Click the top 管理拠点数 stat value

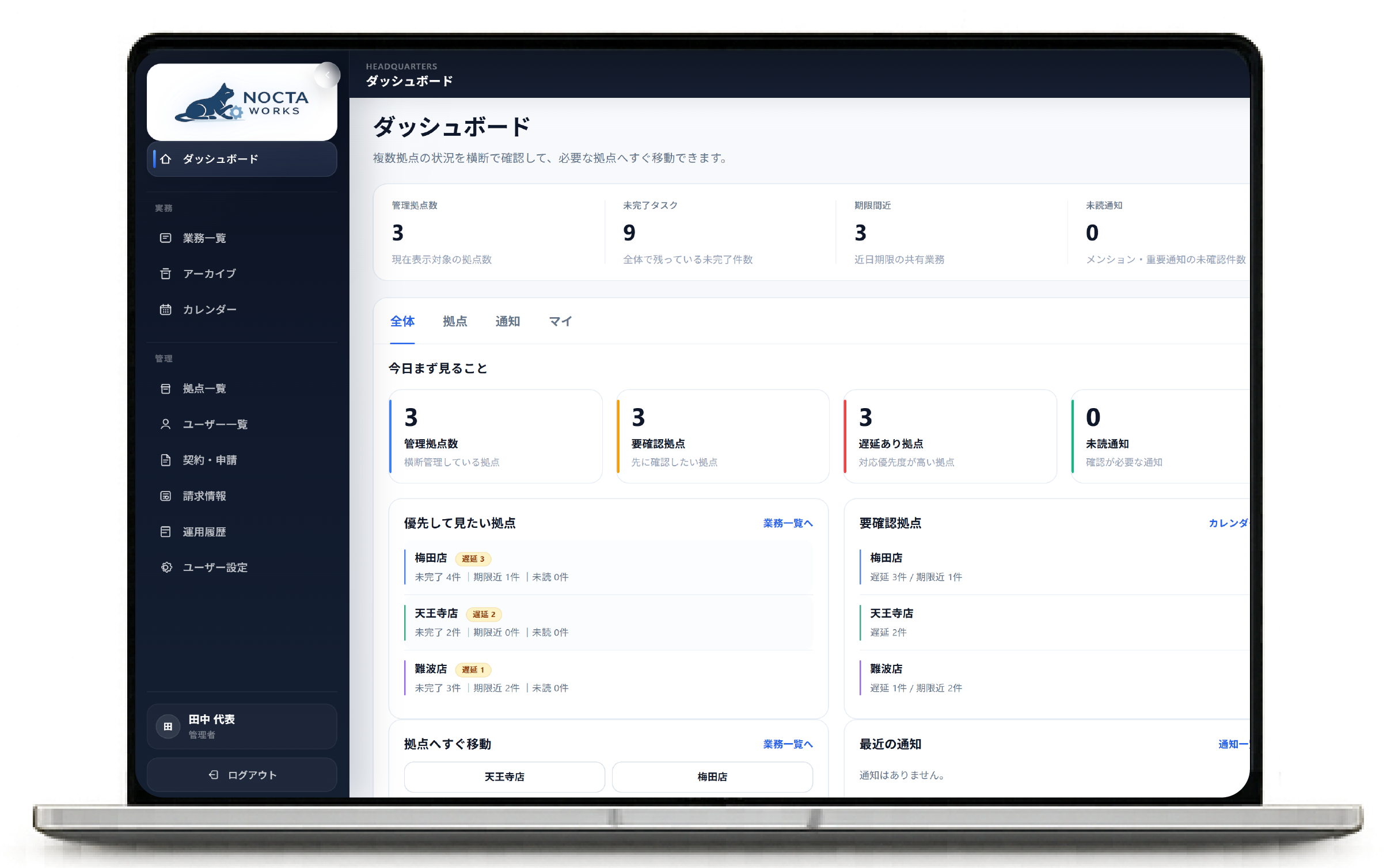(398, 233)
